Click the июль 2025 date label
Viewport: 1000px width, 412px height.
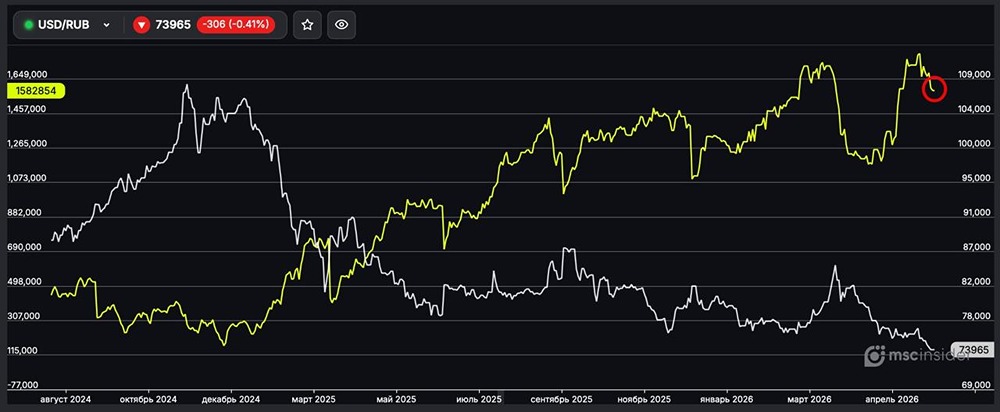[479, 399]
